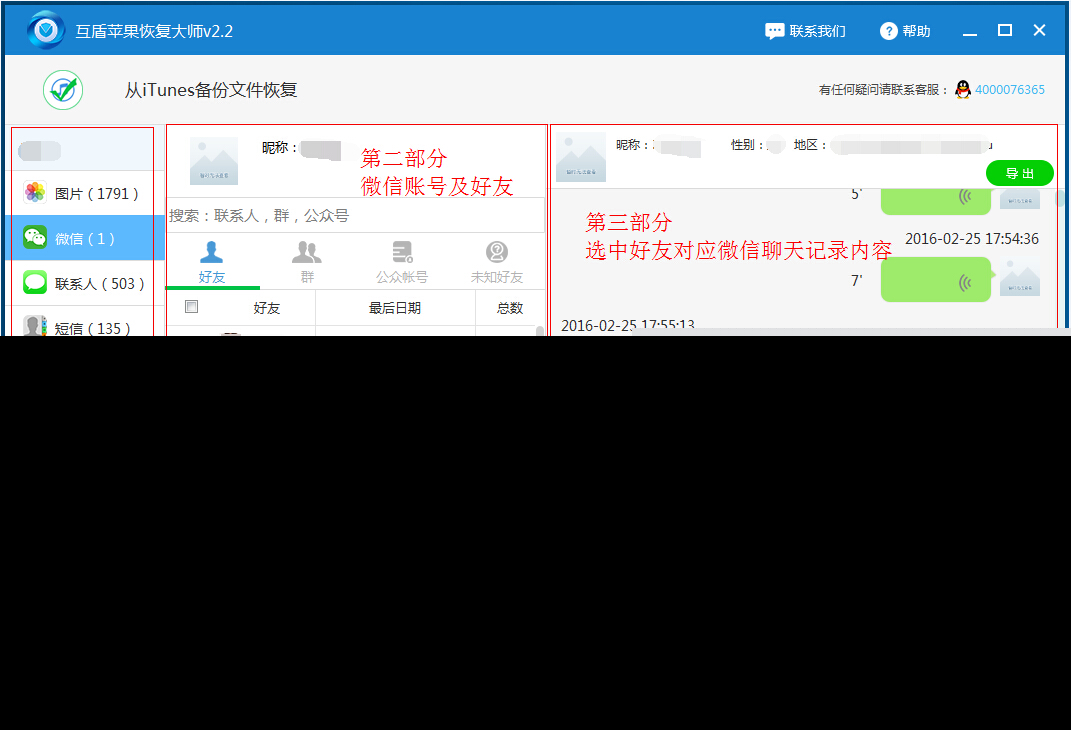
Task: Switch to the 未知好友 tab
Action: click(x=497, y=263)
